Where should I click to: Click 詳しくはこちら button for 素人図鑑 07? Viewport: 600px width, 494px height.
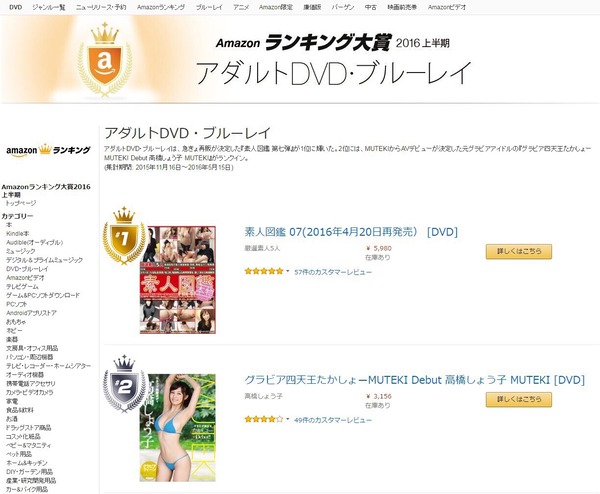518,251
